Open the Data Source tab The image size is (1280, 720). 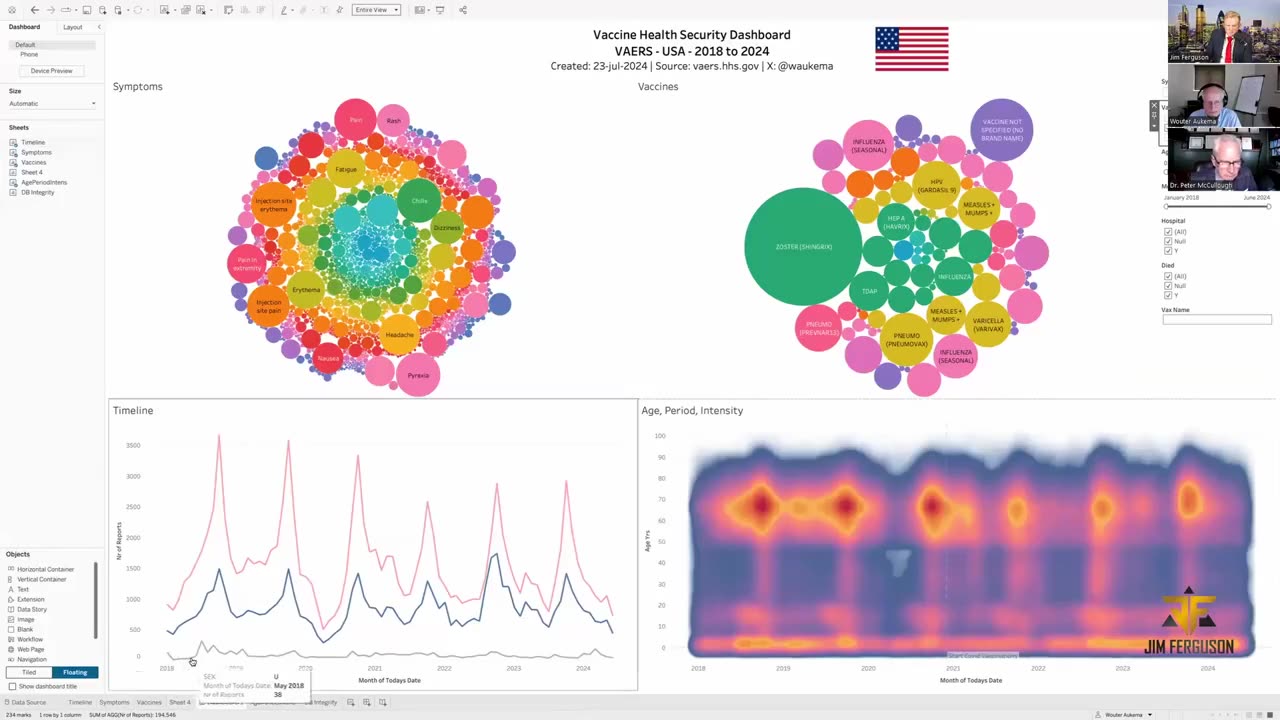click(27, 702)
